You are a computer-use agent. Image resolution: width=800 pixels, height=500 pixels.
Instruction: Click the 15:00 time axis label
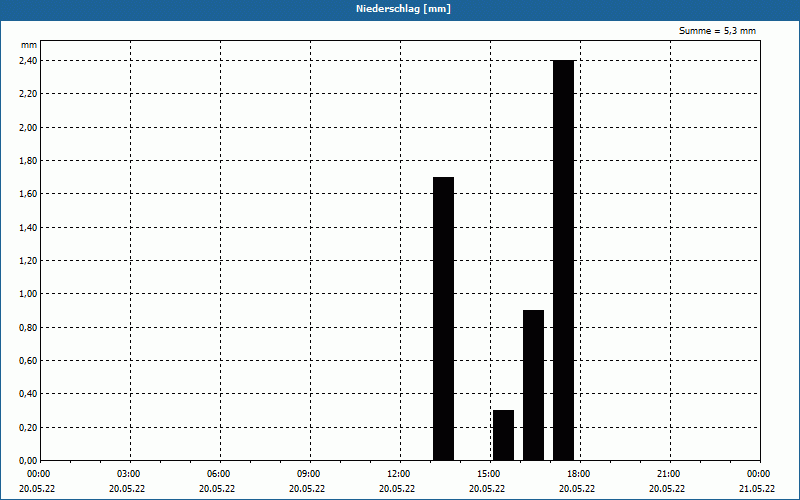click(488, 474)
